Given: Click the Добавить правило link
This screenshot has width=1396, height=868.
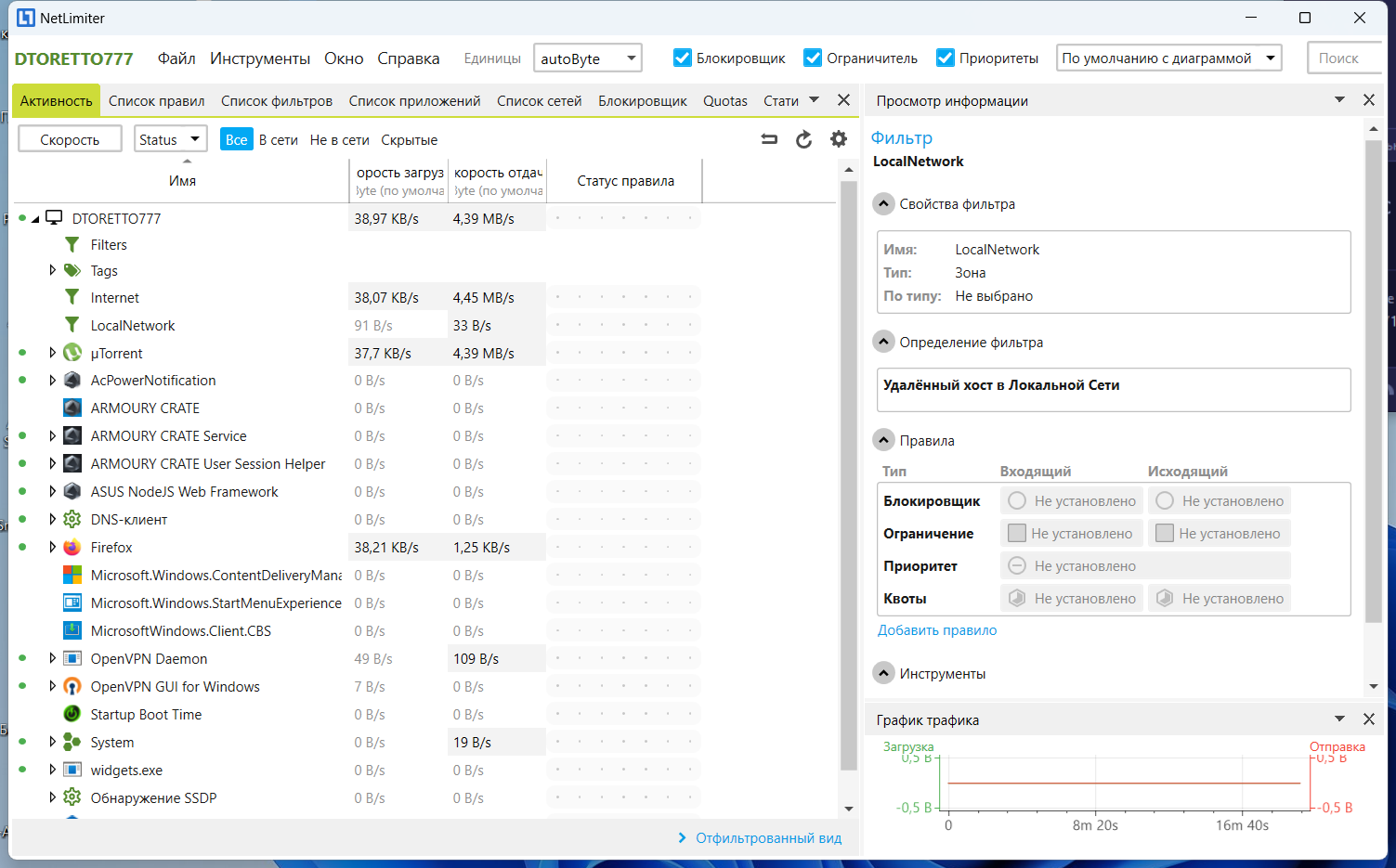Looking at the screenshot, I should click(937, 630).
